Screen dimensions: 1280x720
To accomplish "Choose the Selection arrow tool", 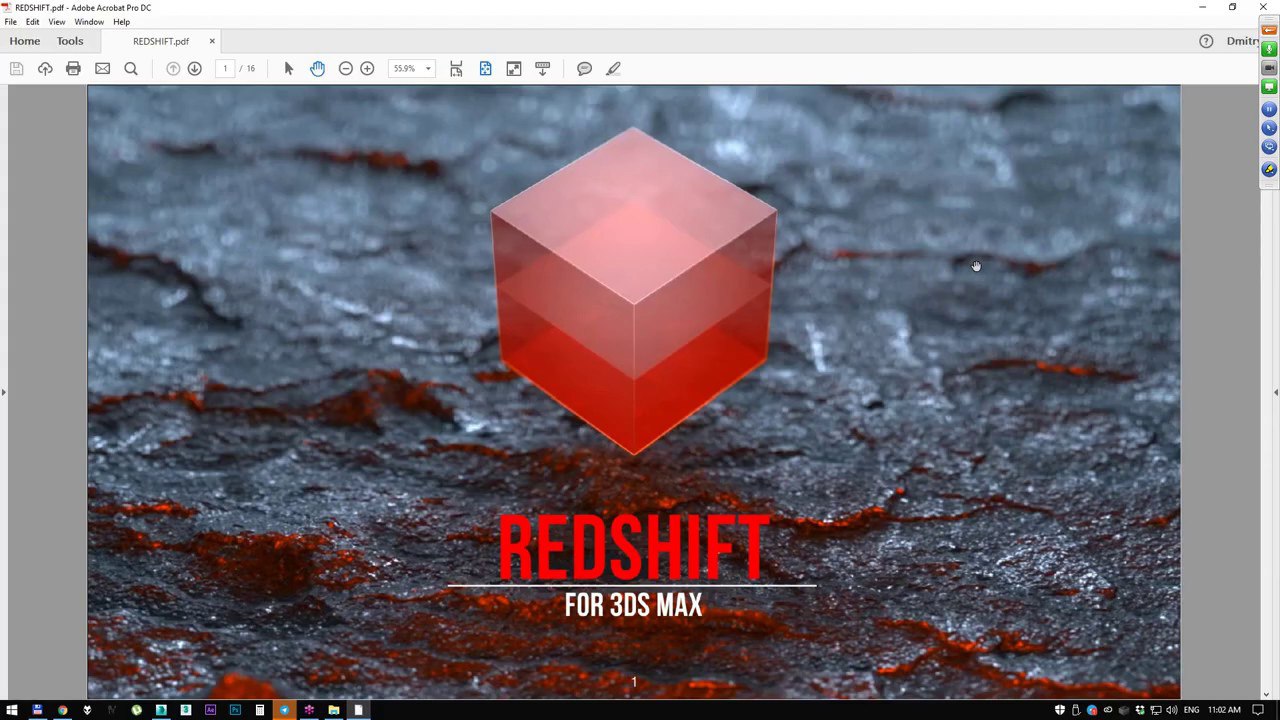I will [x=289, y=68].
